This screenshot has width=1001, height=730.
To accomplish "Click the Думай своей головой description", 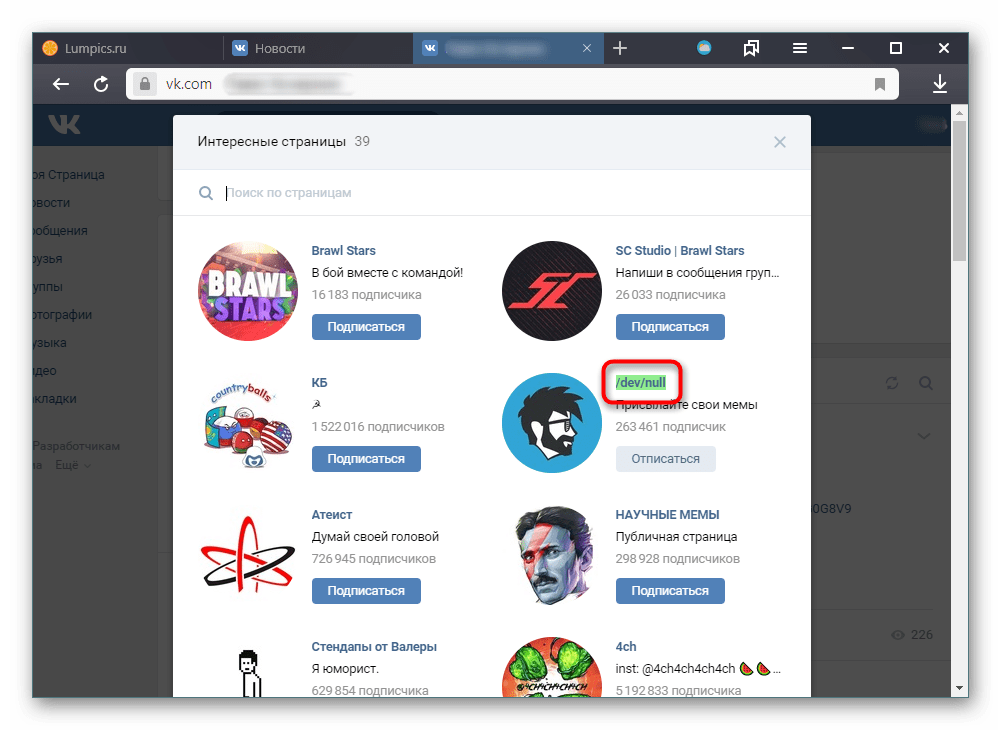I will click(x=375, y=536).
